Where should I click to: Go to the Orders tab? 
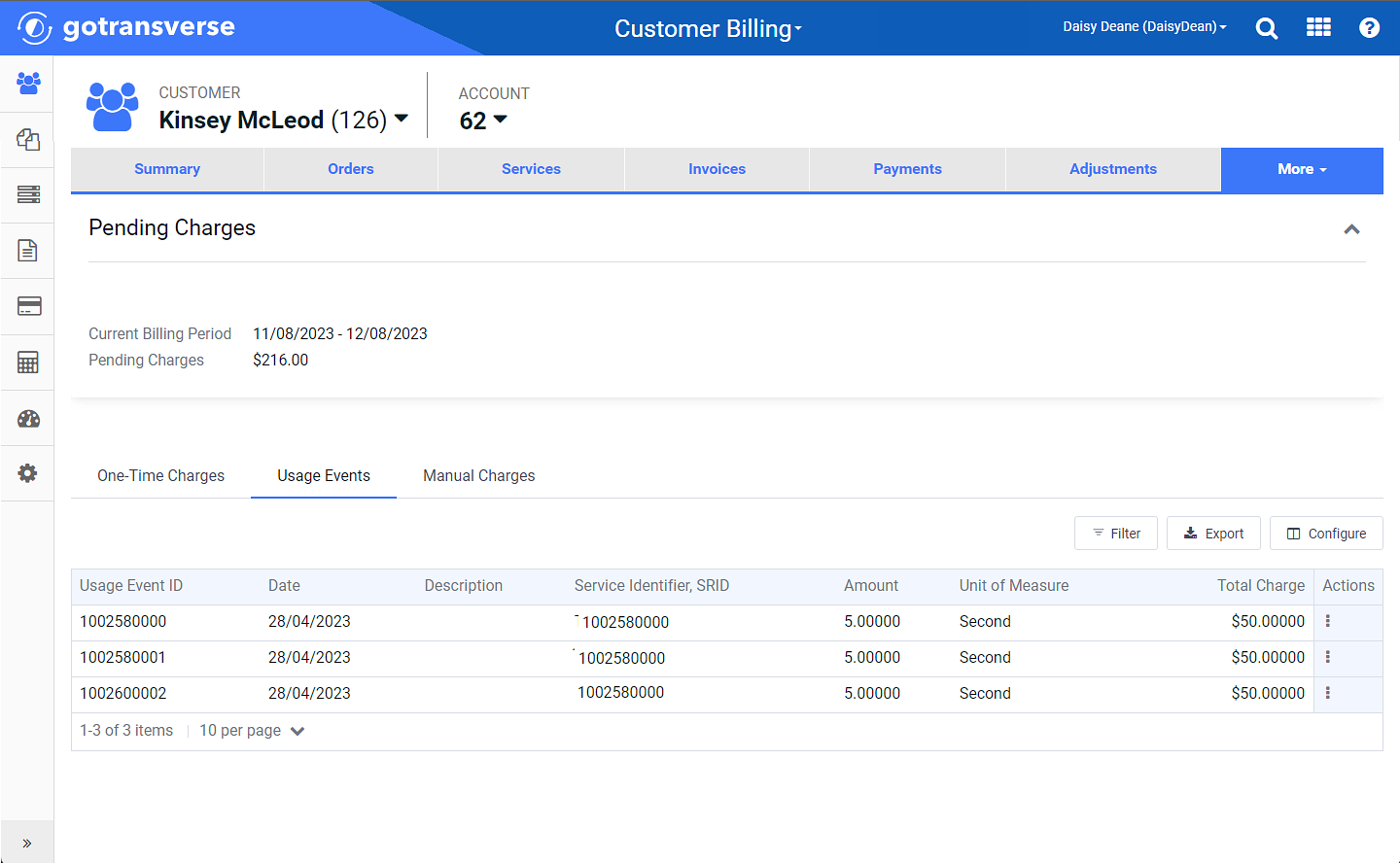pyautogui.click(x=351, y=169)
